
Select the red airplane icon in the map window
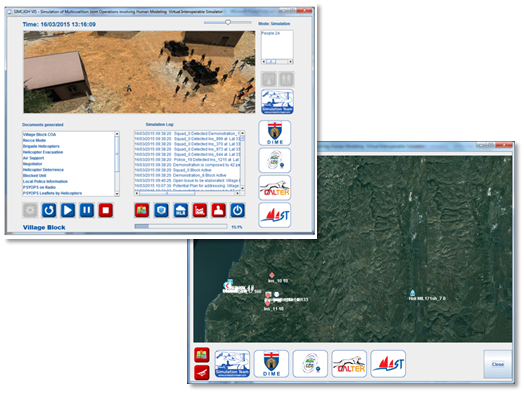[202, 373]
